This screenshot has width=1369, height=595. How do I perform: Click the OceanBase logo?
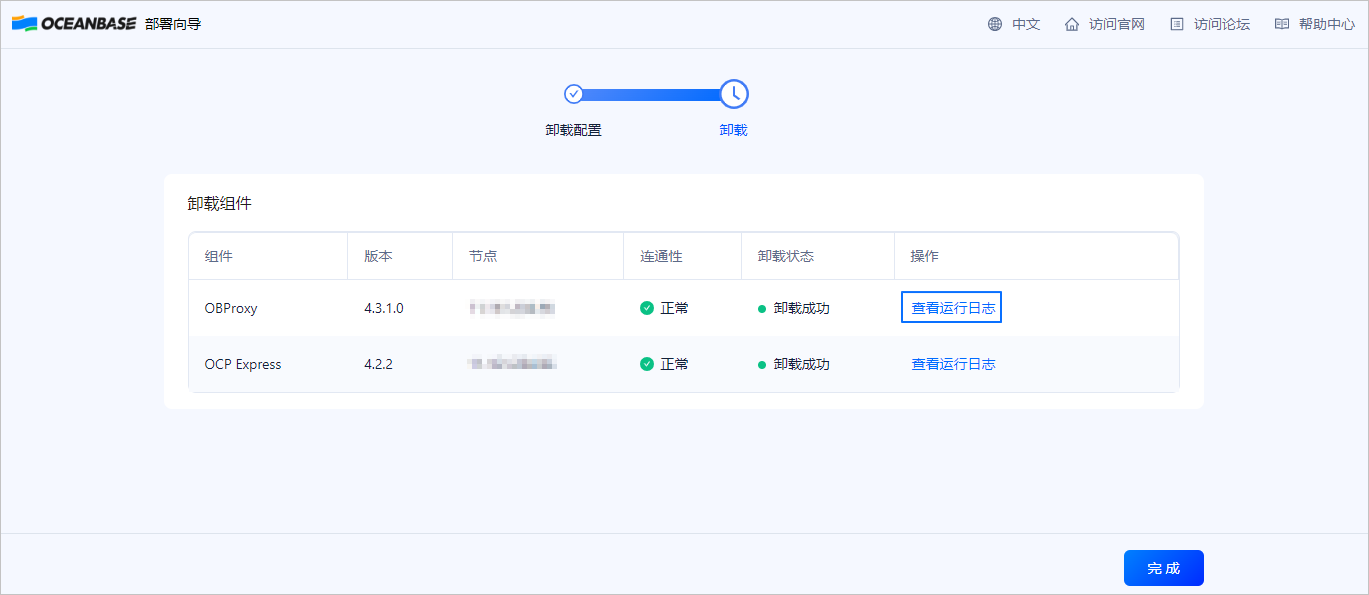tap(74, 24)
